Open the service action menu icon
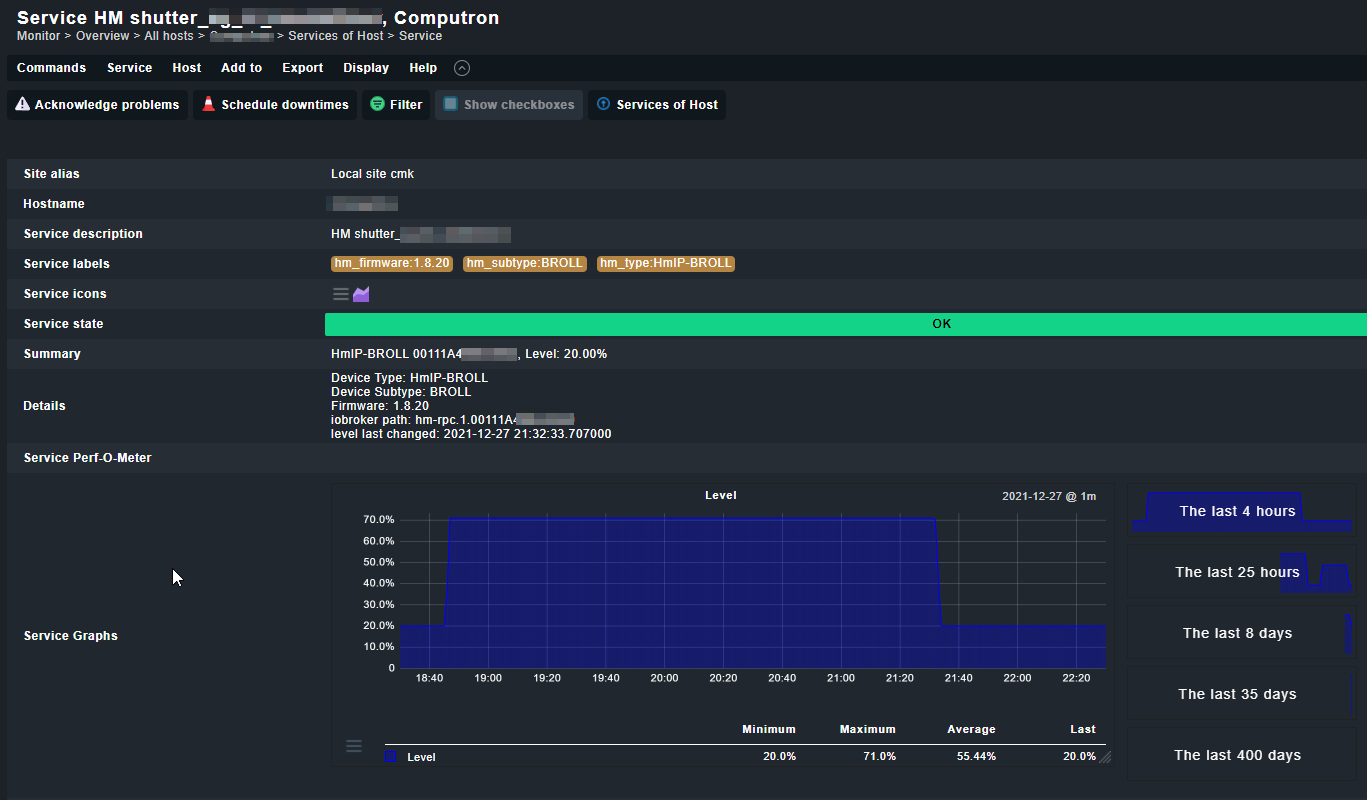Image resolution: width=1367 pixels, height=800 pixels. tap(341, 294)
